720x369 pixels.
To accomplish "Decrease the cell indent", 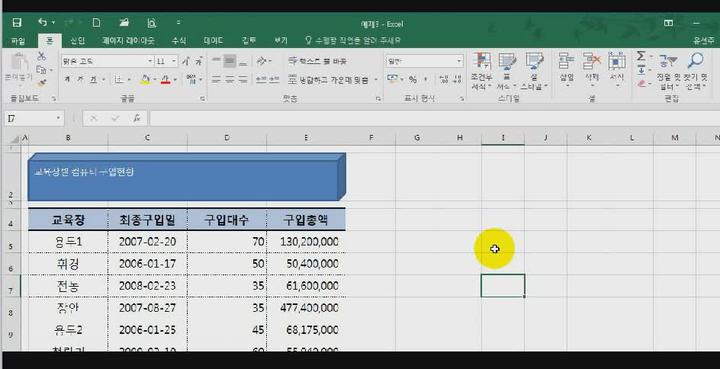I will (262, 80).
